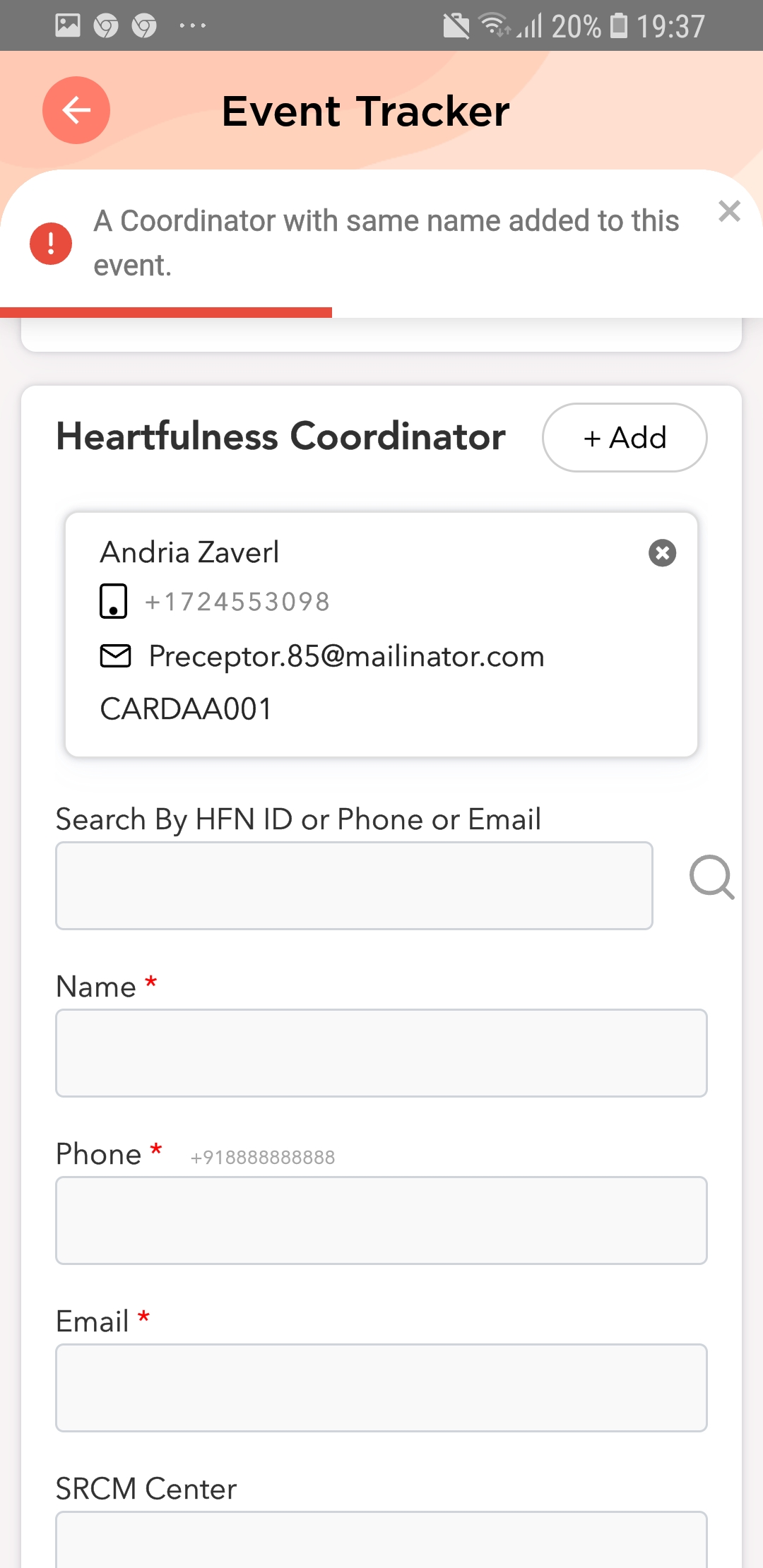Click the red notification progress bar
This screenshot has width=763, height=1568.
click(166, 312)
